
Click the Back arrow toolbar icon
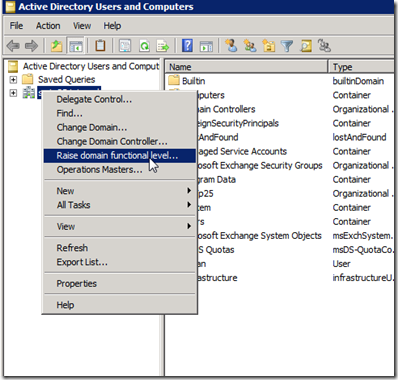click(13, 46)
